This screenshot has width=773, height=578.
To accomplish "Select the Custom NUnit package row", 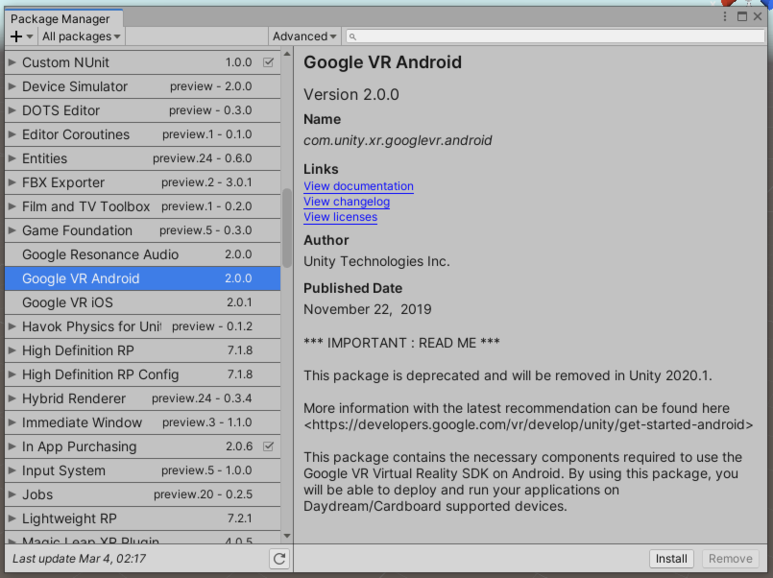I will click(142, 62).
